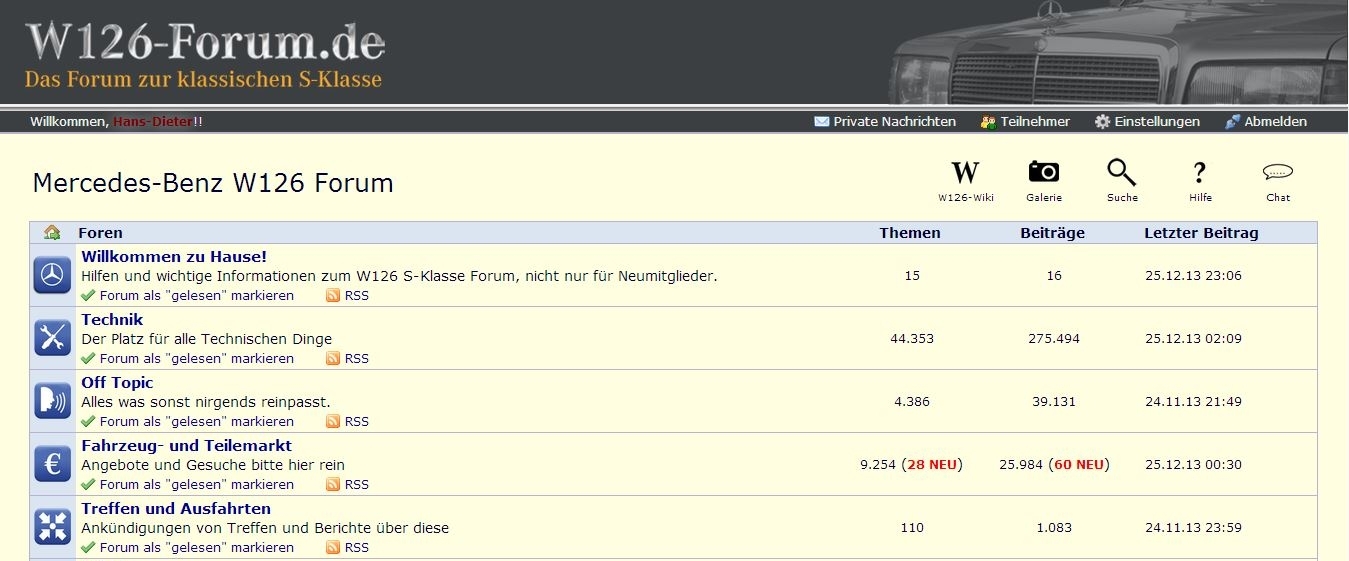Mark Fahrzeug- und Teilemarkt forum as gelesen
The width and height of the screenshot is (1349, 561).
point(197,484)
